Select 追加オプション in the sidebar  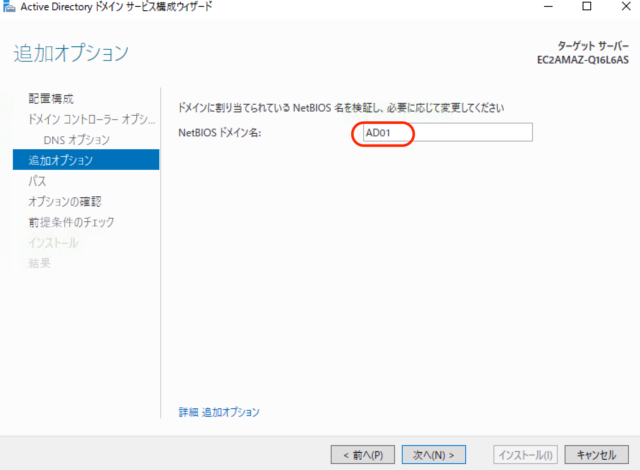pos(60,160)
